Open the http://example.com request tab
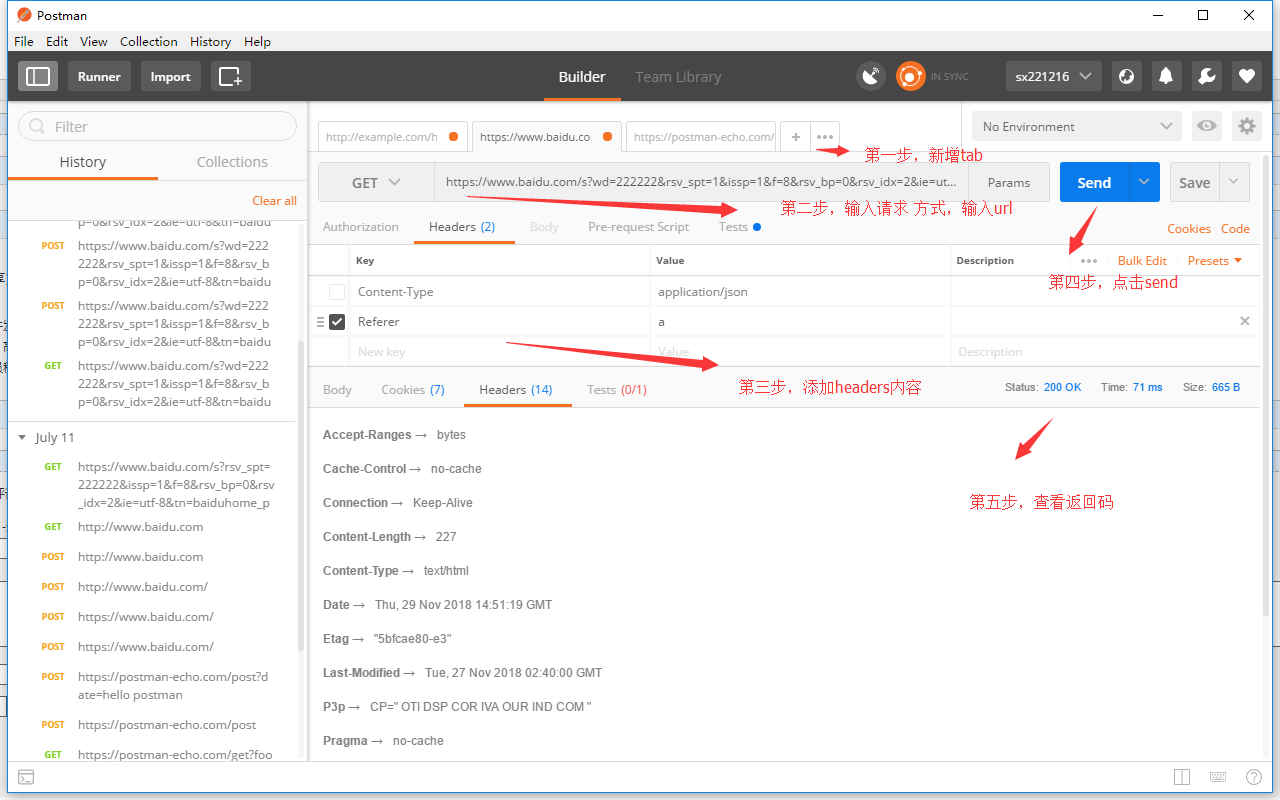Image resolution: width=1280 pixels, height=800 pixels. (x=393, y=137)
